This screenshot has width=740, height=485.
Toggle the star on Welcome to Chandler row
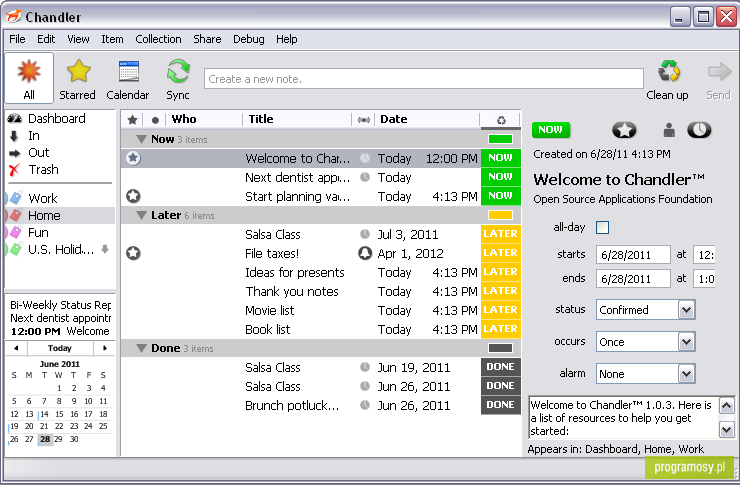(x=133, y=158)
